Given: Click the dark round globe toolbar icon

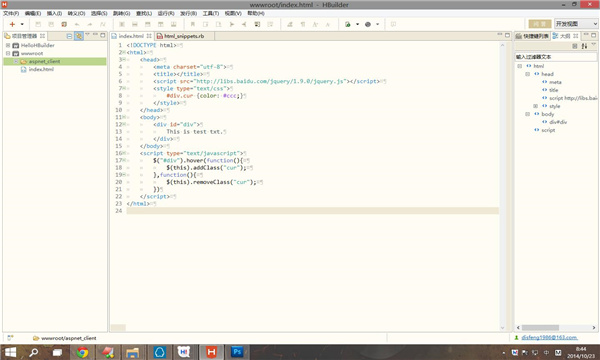Looking at the screenshot, I should [368, 24].
